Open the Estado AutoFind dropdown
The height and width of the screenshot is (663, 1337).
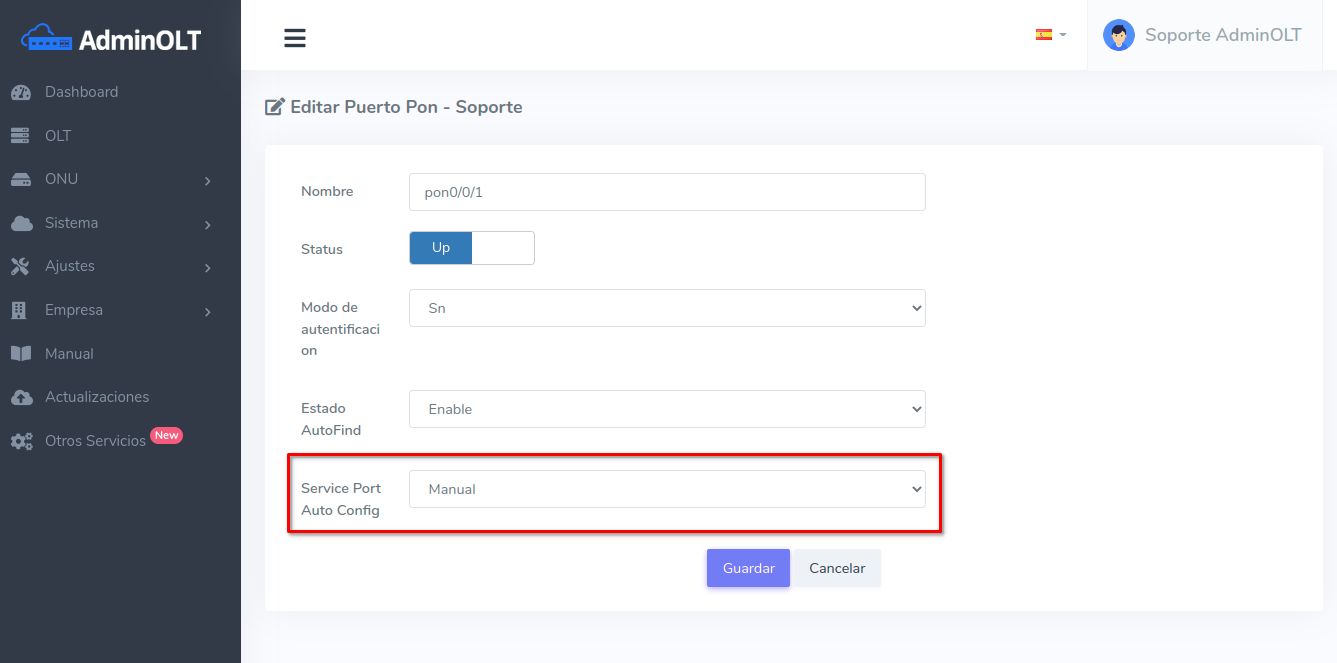click(667, 409)
